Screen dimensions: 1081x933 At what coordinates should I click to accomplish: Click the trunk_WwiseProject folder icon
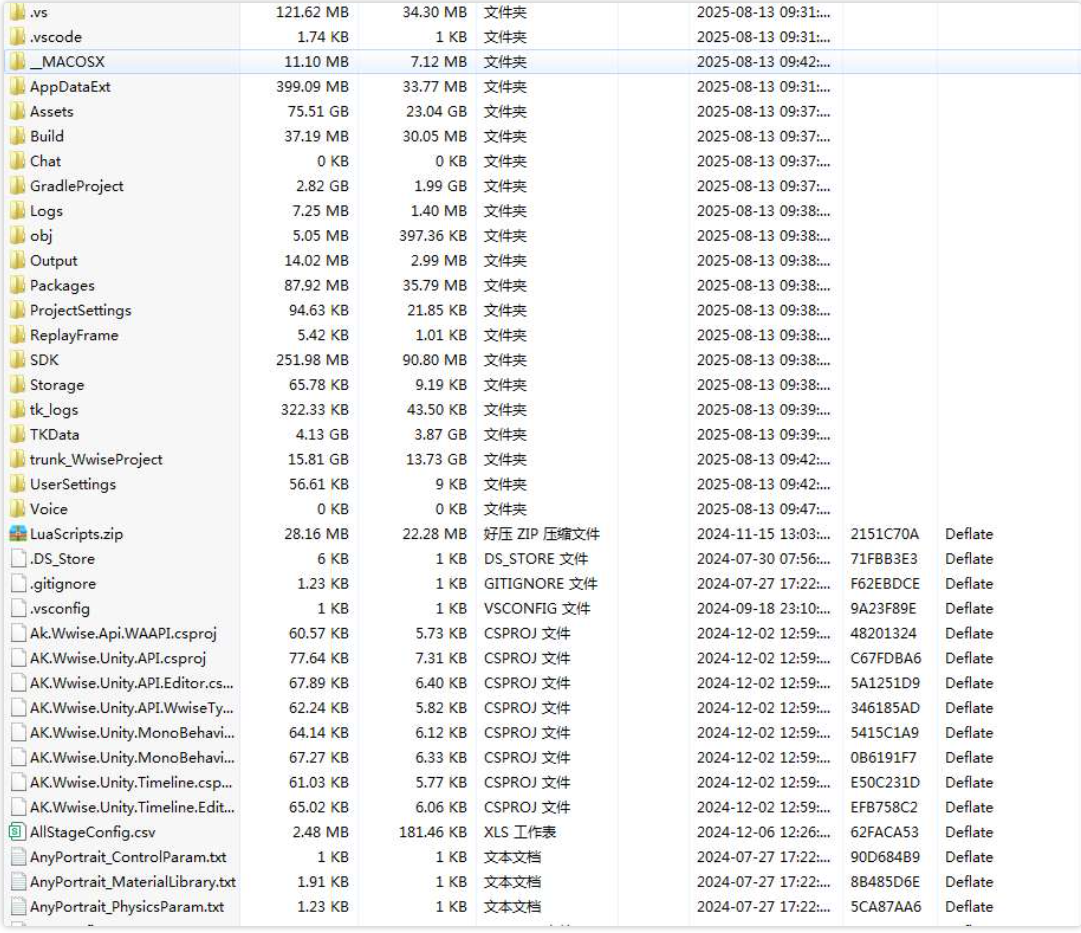click(x=17, y=459)
